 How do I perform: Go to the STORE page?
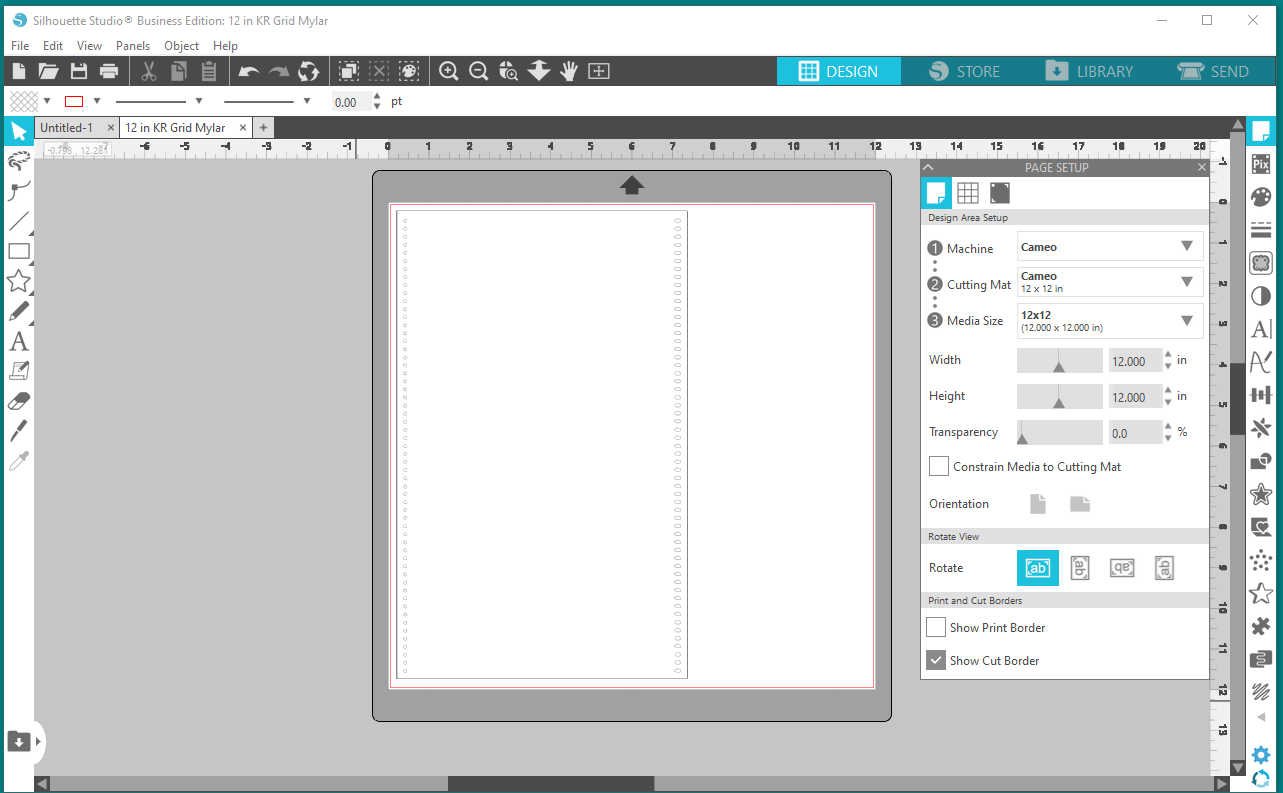(x=966, y=71)
